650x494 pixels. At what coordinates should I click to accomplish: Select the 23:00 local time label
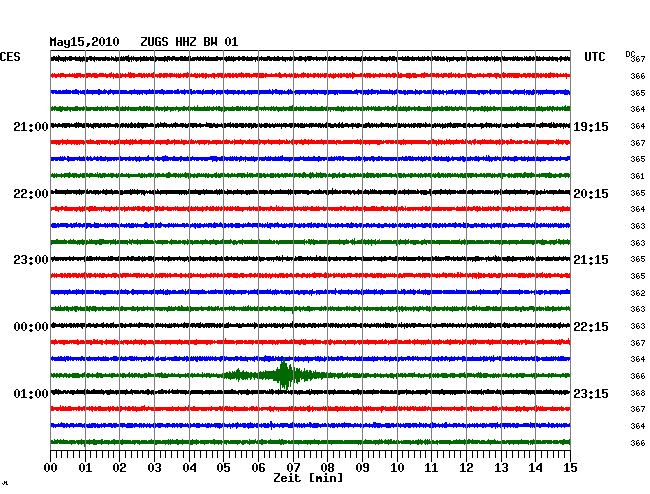(x=31, y=260)
